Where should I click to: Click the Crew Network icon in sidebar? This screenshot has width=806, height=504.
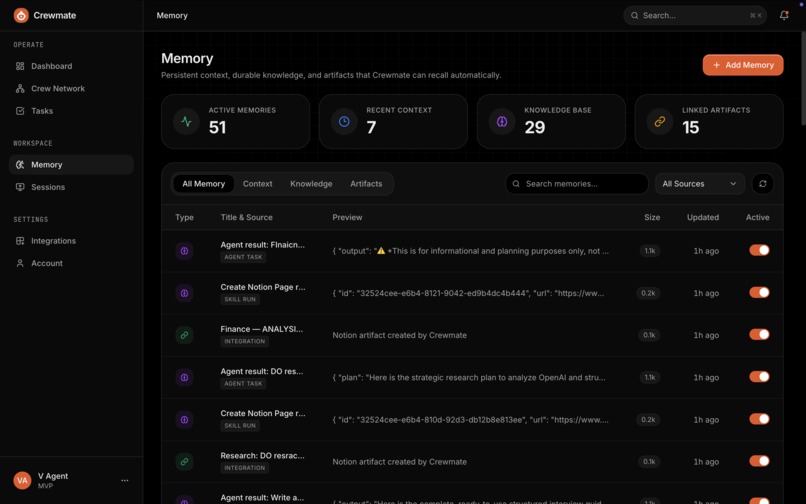pos(20,88)
